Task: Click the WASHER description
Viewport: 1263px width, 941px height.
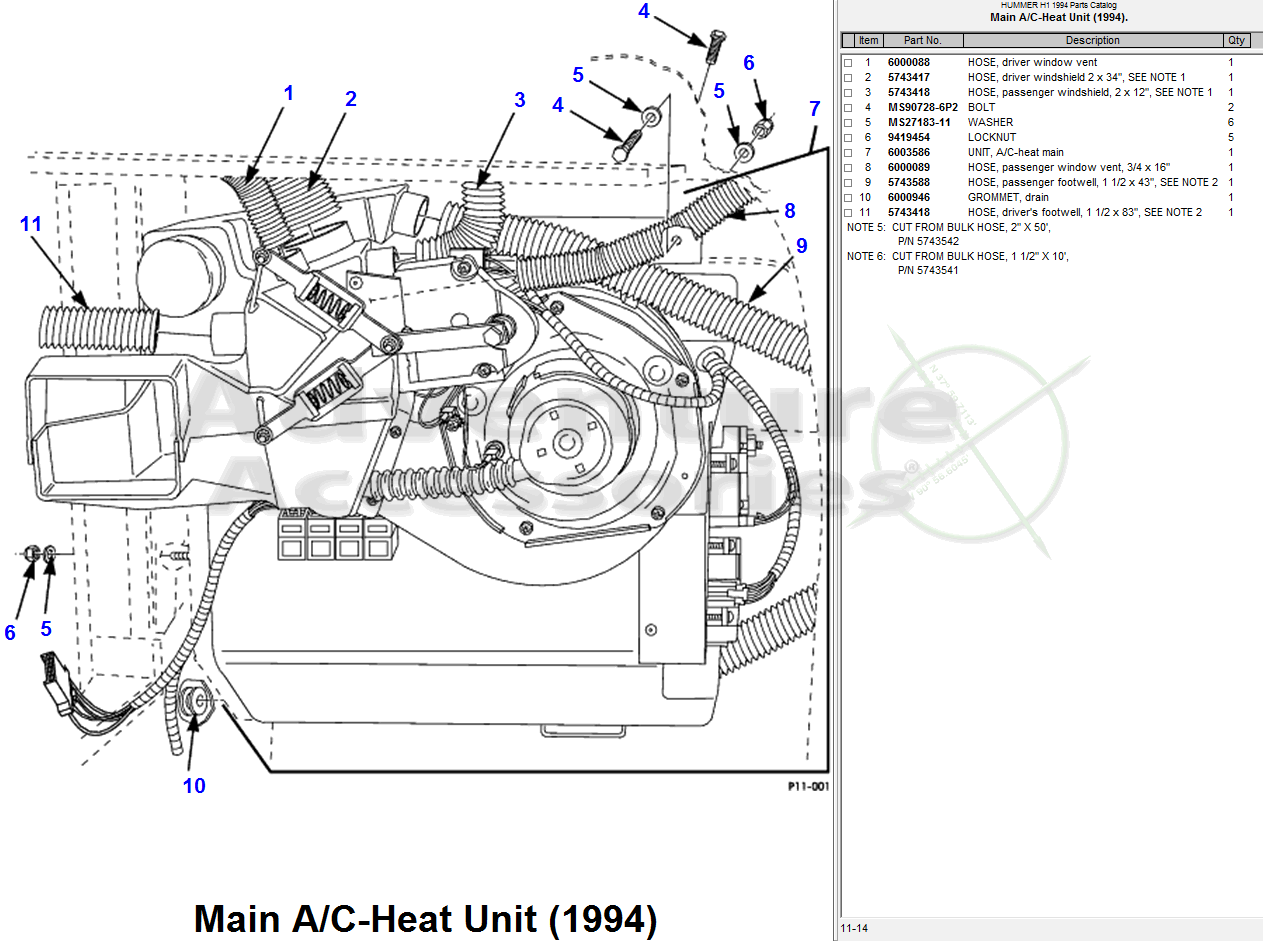Action: tap(990, 123)
